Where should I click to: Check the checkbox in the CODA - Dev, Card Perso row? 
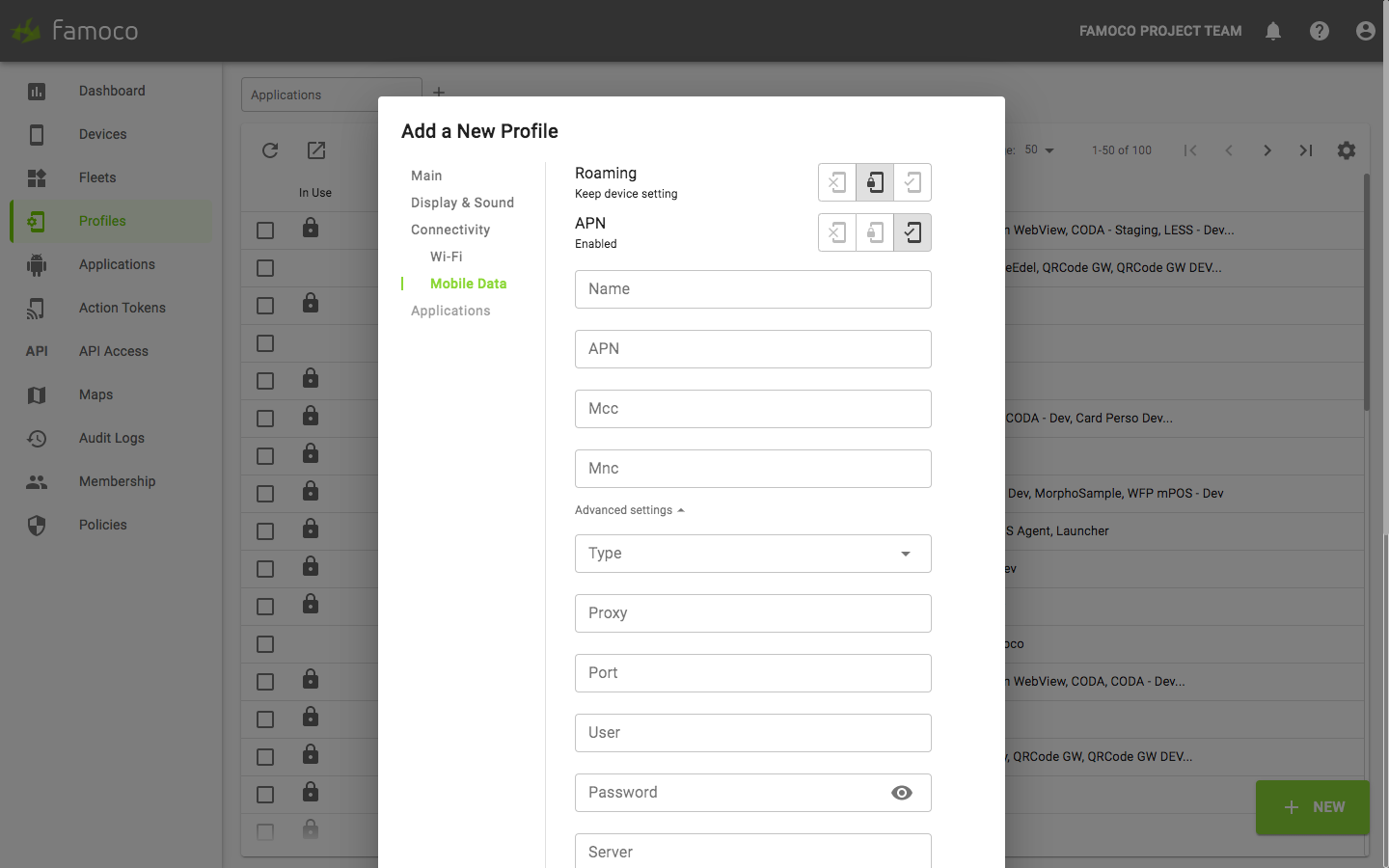pos(265,419)
